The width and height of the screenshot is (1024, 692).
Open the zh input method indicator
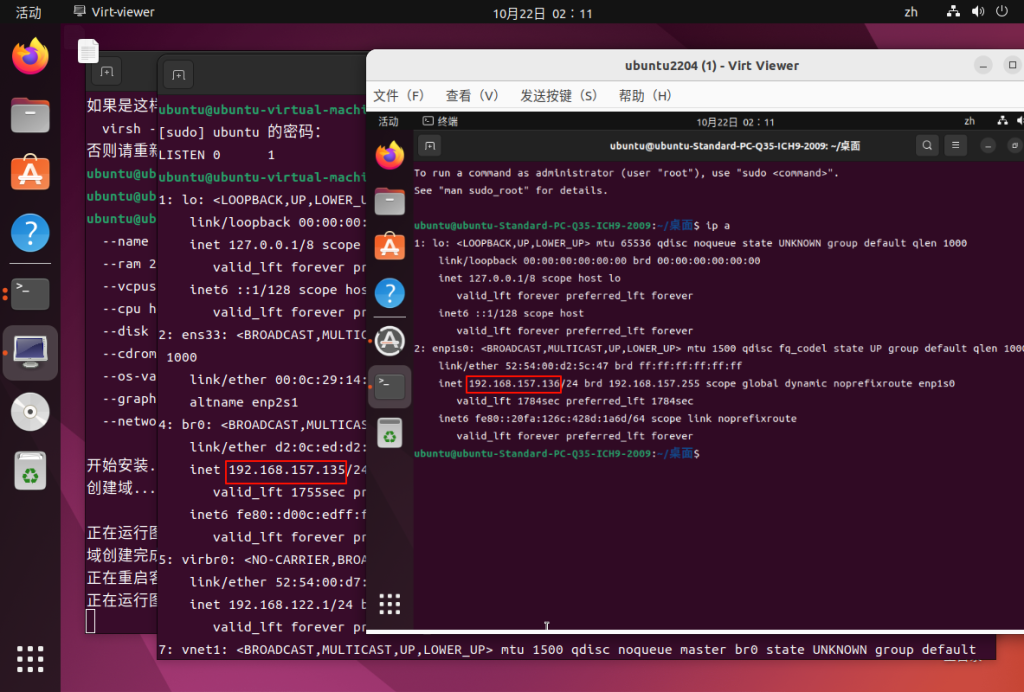point(911,13)
